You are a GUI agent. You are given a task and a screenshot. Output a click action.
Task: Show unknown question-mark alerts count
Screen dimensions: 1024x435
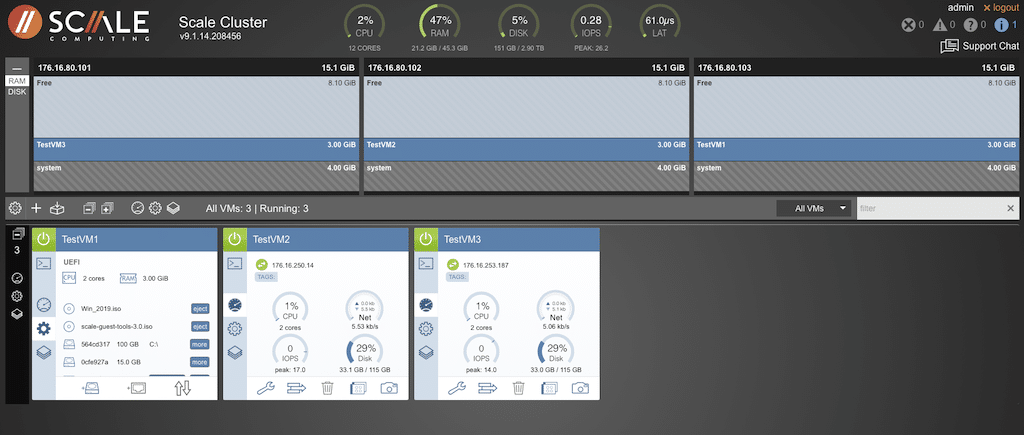[x=976, y=25]
